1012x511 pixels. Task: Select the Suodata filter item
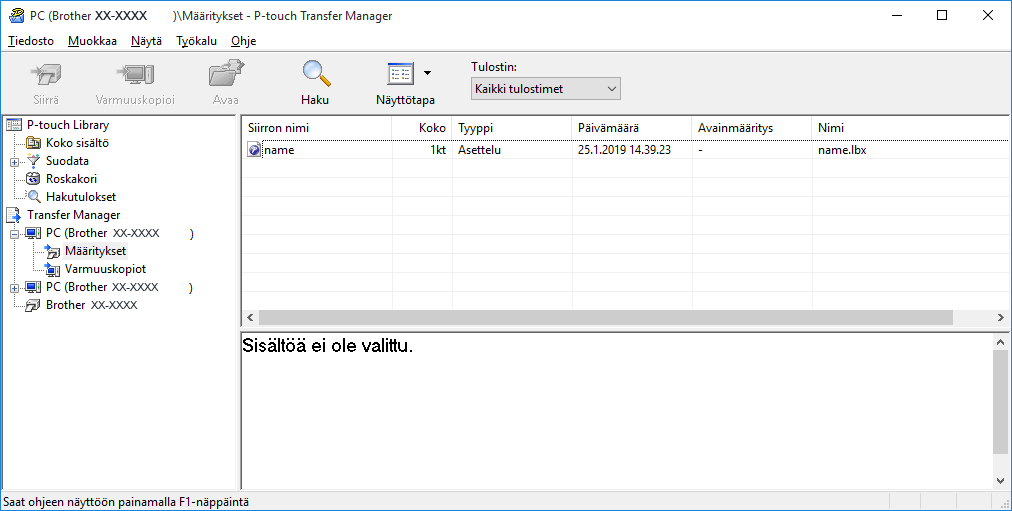click(x=67, y=161)
